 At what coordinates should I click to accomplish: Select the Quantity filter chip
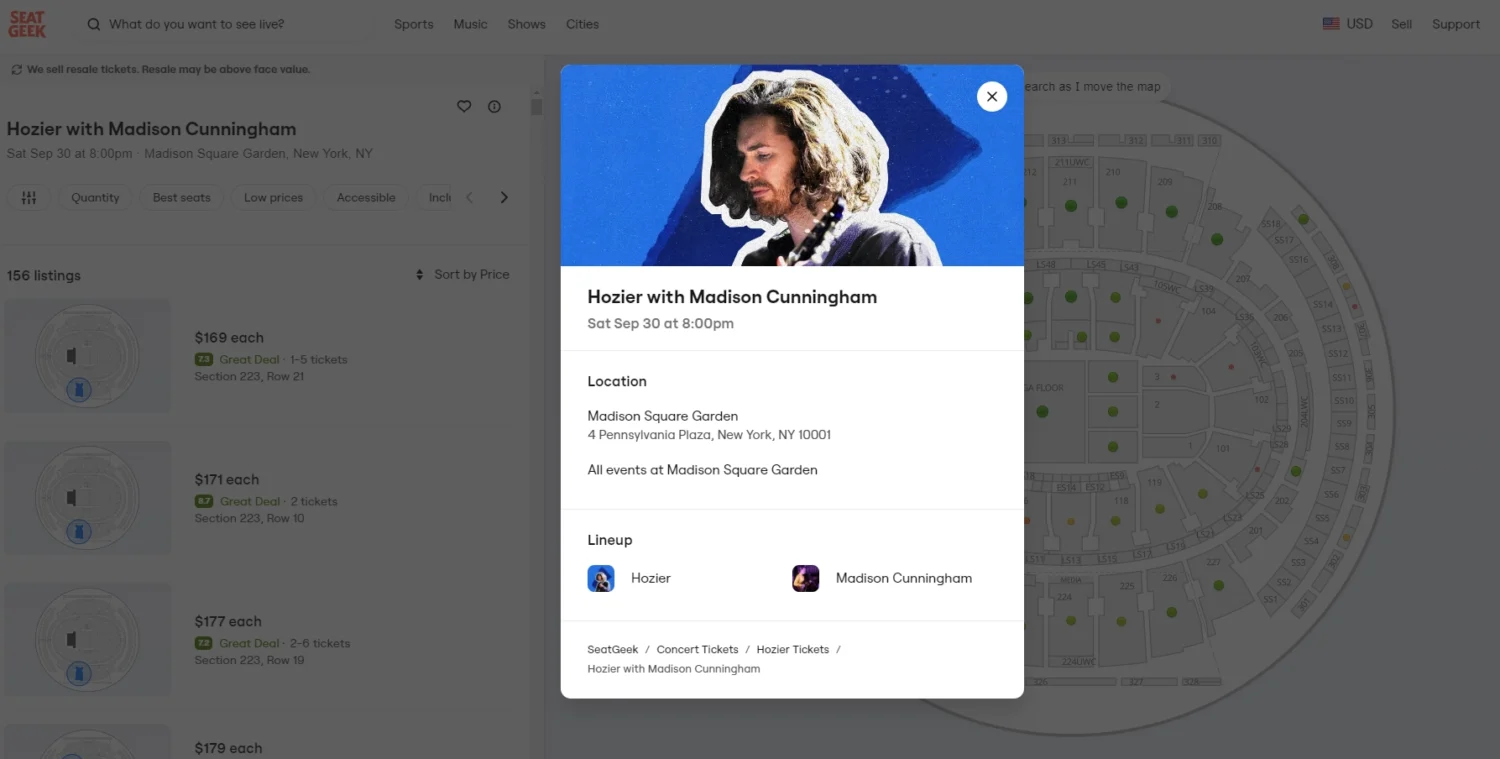tap(95, 197)
